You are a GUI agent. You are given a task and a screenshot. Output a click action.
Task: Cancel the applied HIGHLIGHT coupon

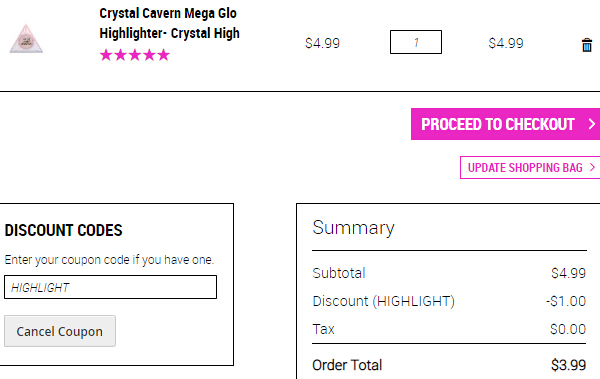click(x=60, y=331)
